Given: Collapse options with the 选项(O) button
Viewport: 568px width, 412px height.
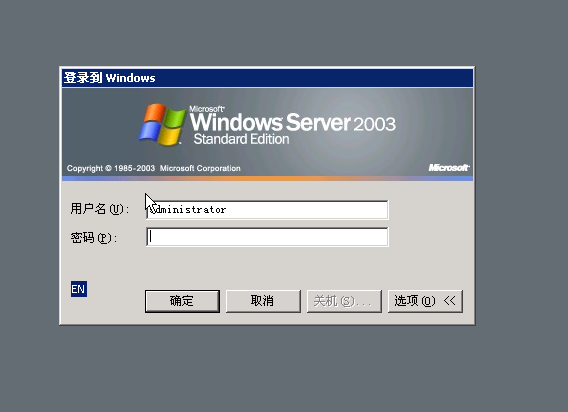Looking at the screenshot, I should pyautogui.click(x=425, y=301).
